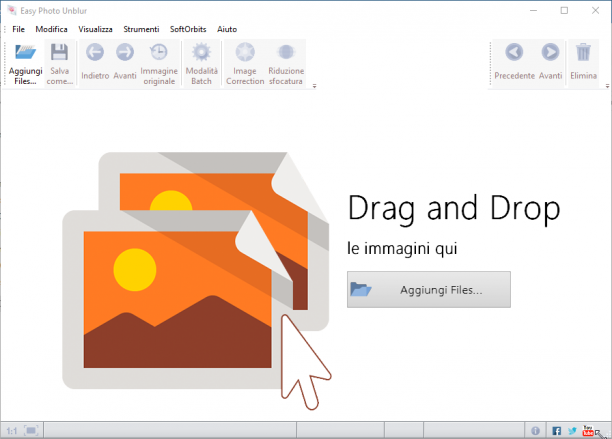Click the Salva come floppy disk icon
Image resolution: width=612 pixels, height=439 pixels.
(59, 52)
